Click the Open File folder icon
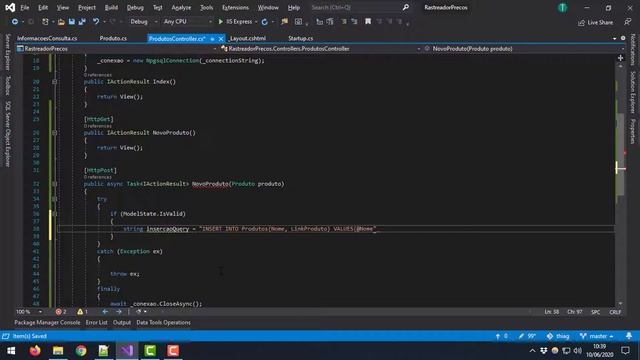The width and height of the screenshot is (640, 360). pos(61,22)
